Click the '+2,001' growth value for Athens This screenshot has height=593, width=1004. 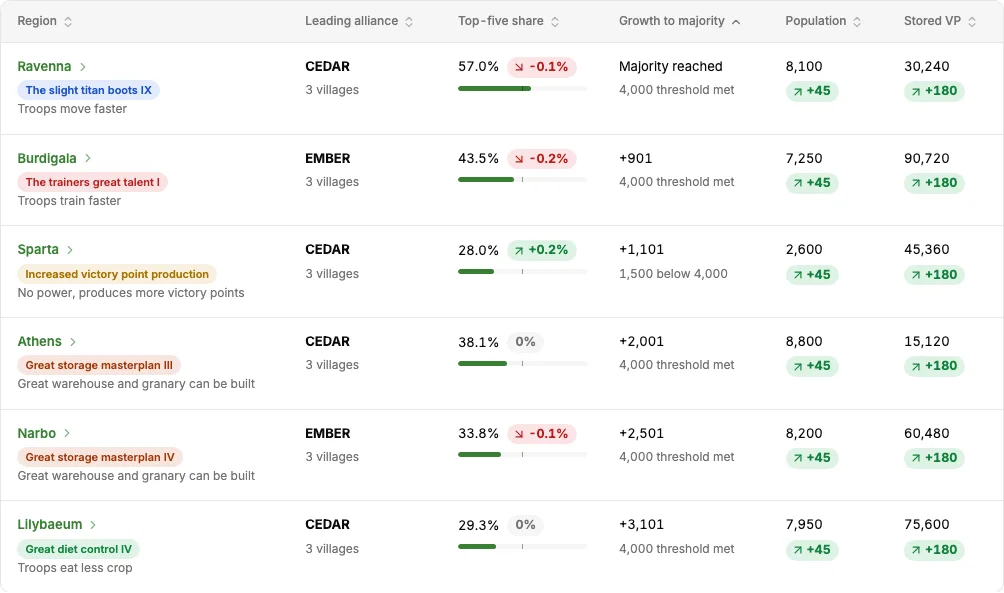pos(641,341)
